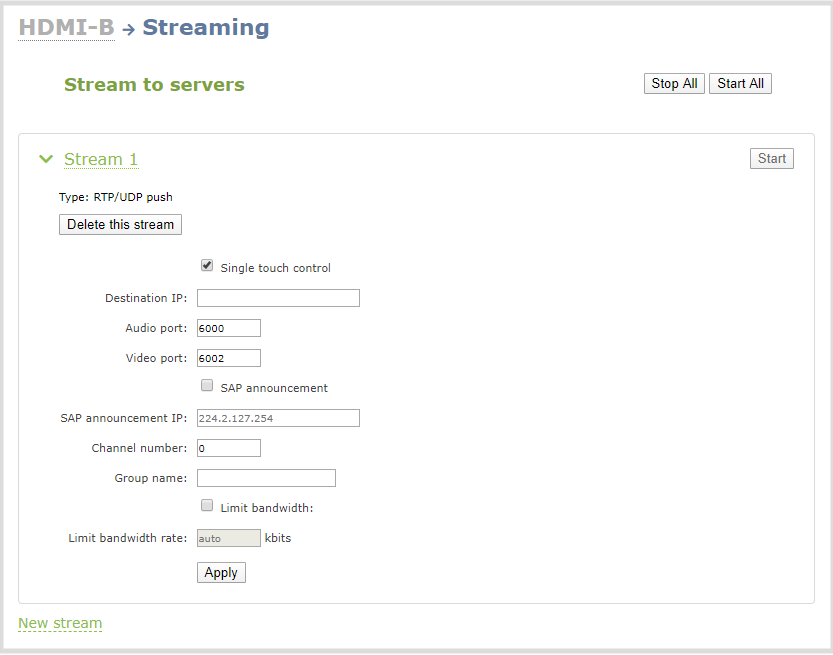Click Delete this stream button
833x655 pixels.
click(x=120, y=225)
